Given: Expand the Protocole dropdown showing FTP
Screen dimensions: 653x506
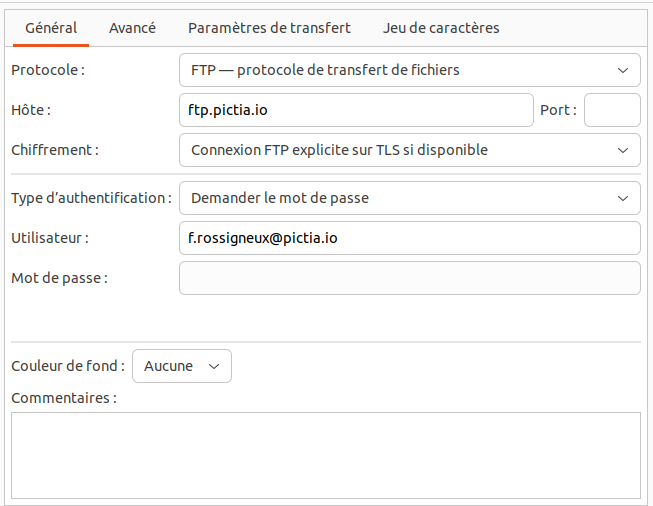Looking at the screenshot, I should [x=409, y=70].
